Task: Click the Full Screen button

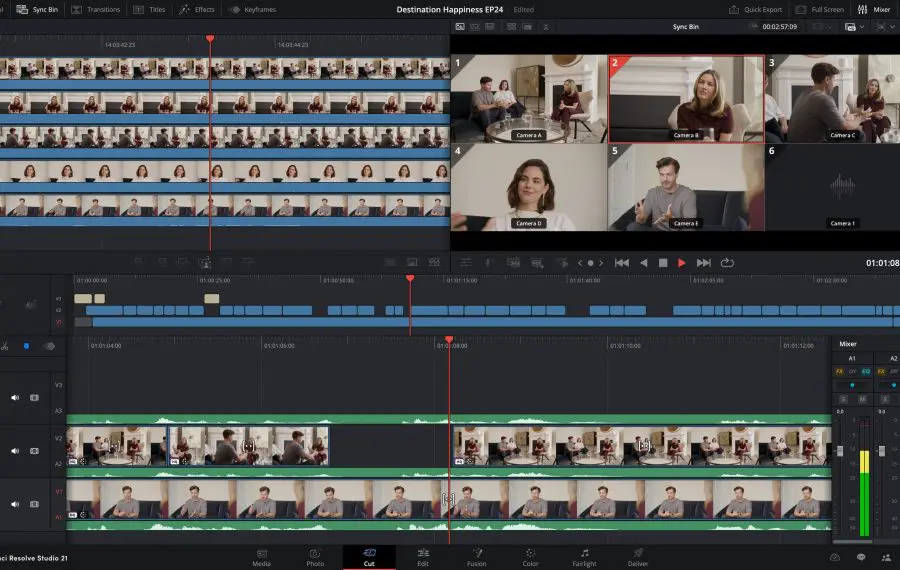Action: click(819, 9)
